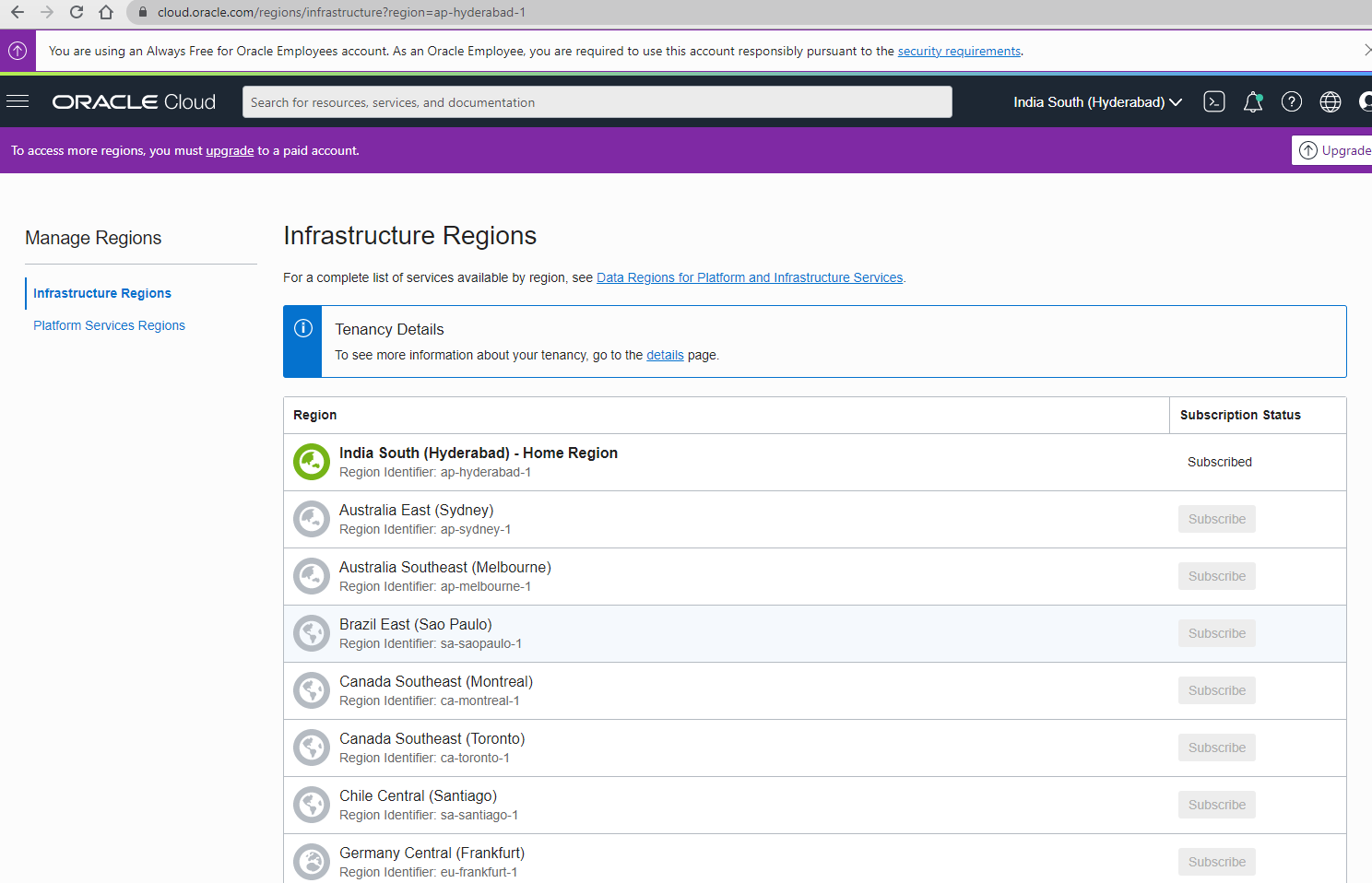Dismiss the Always Free account notice
Viewport: 1372px width, 883px height.
click(x=1366, y=51)
